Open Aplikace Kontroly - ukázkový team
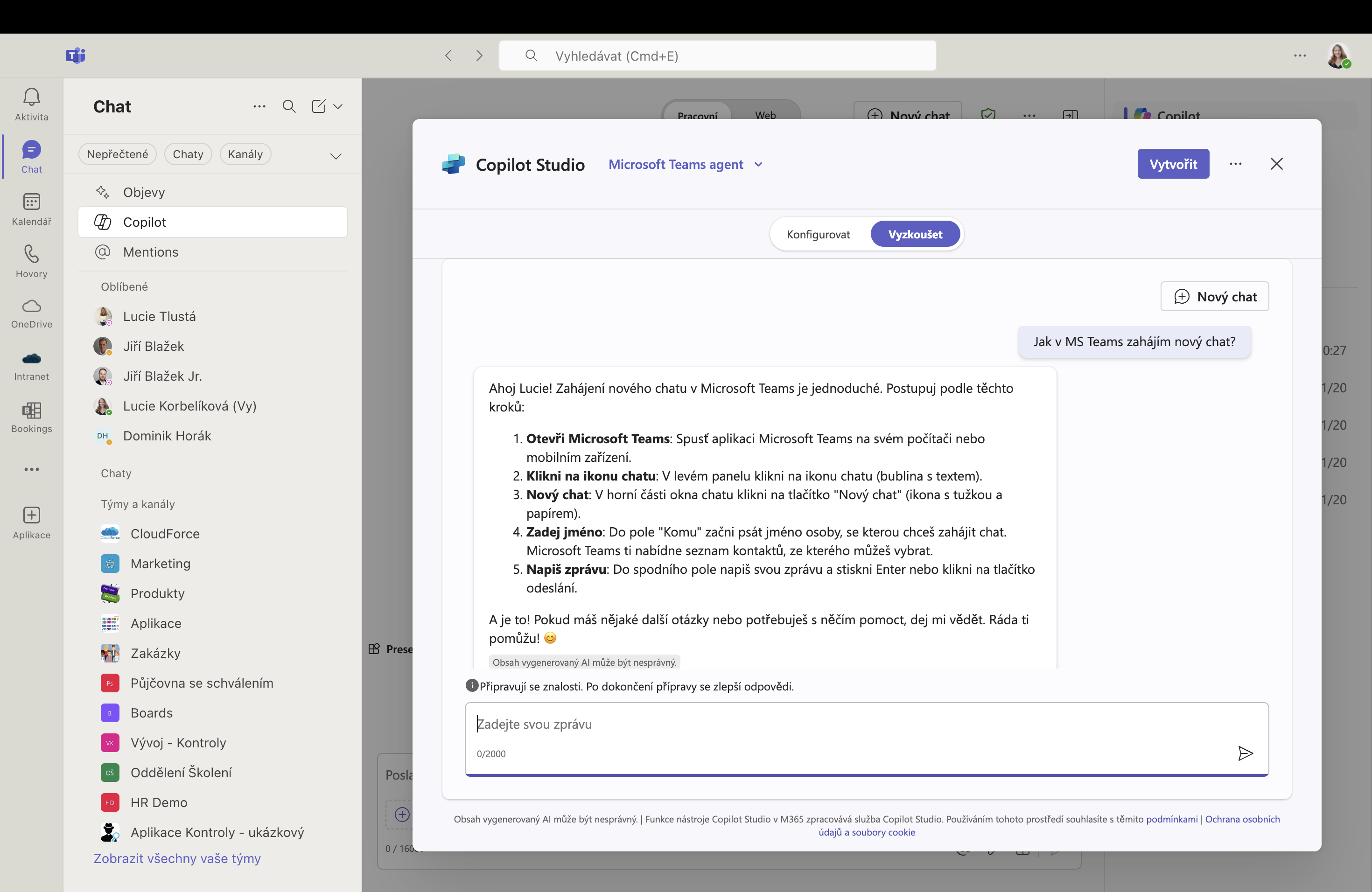Screen dimensions: 1372x892 (x=203, y=832)
